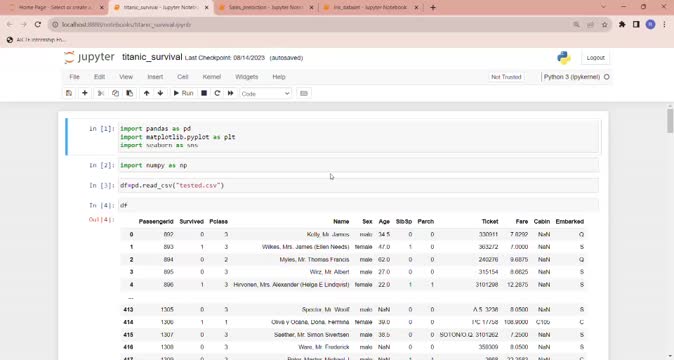
Task: Open the command palette keyboard icon
Action: tap(304, 93)
